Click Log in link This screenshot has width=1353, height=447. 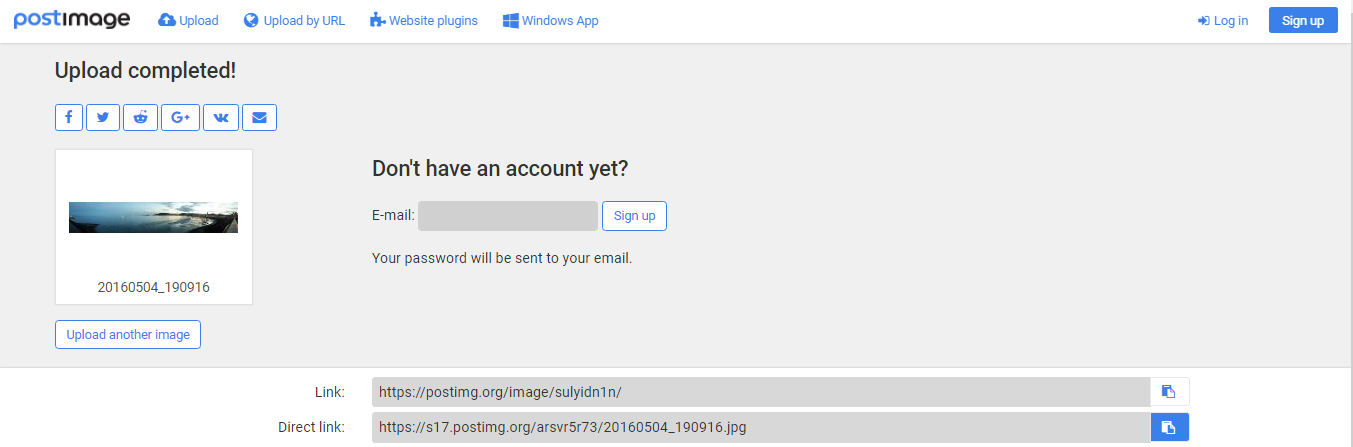tap(1223, 20)
